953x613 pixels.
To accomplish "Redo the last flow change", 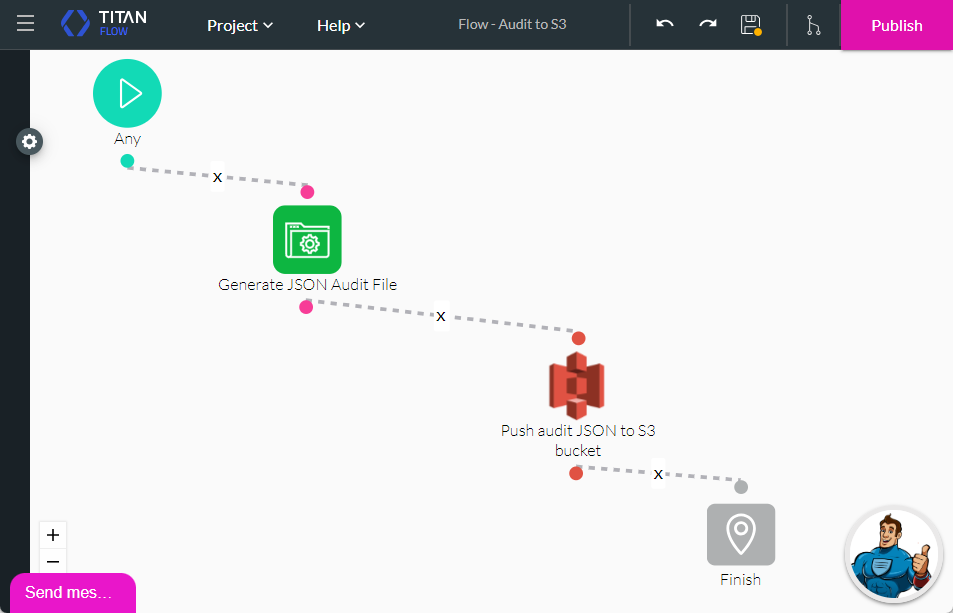I will pos(706,25).
